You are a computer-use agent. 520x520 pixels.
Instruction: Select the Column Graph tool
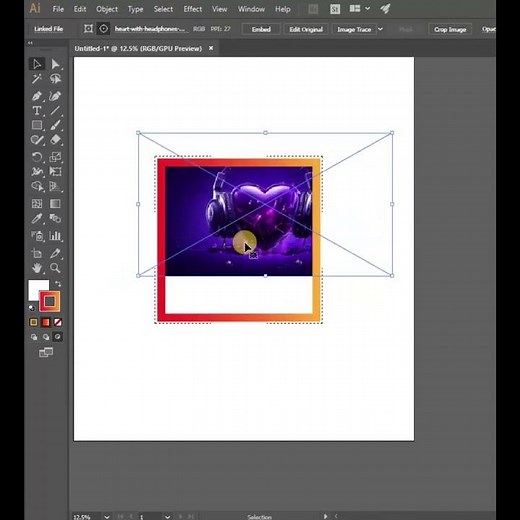pos(55,236)
